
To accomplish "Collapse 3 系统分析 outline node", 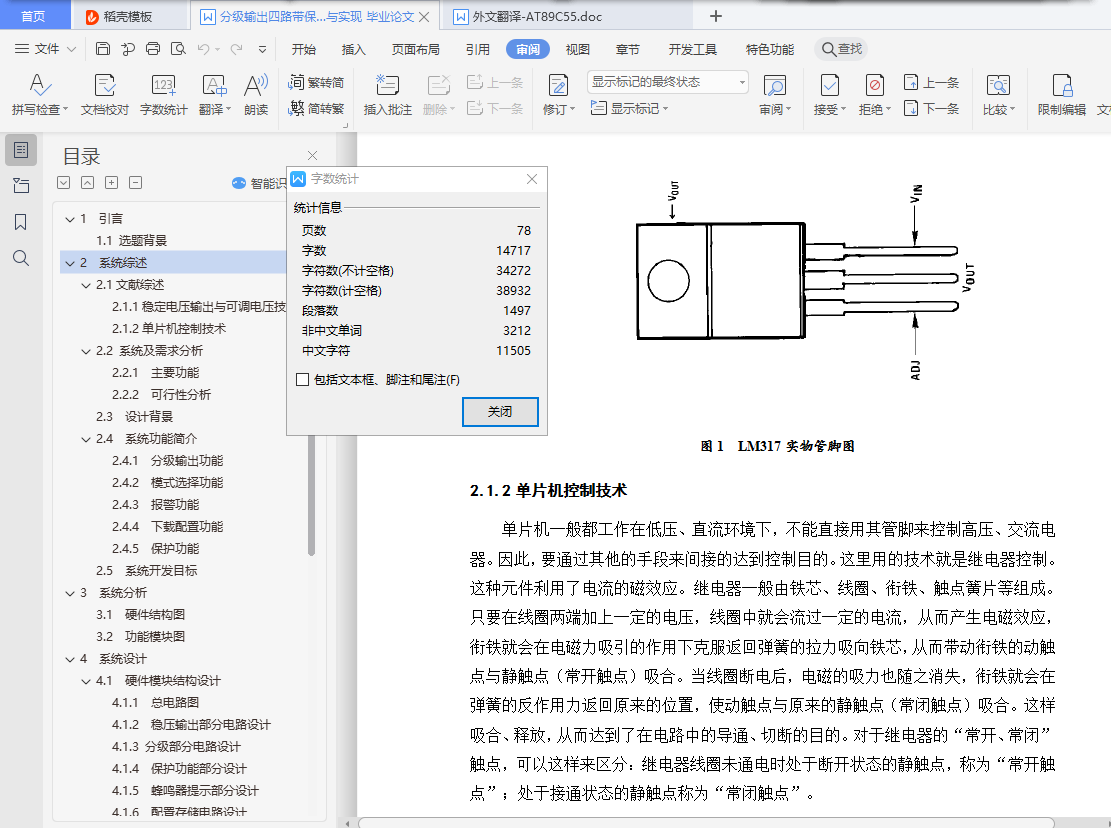I will 70,594.
